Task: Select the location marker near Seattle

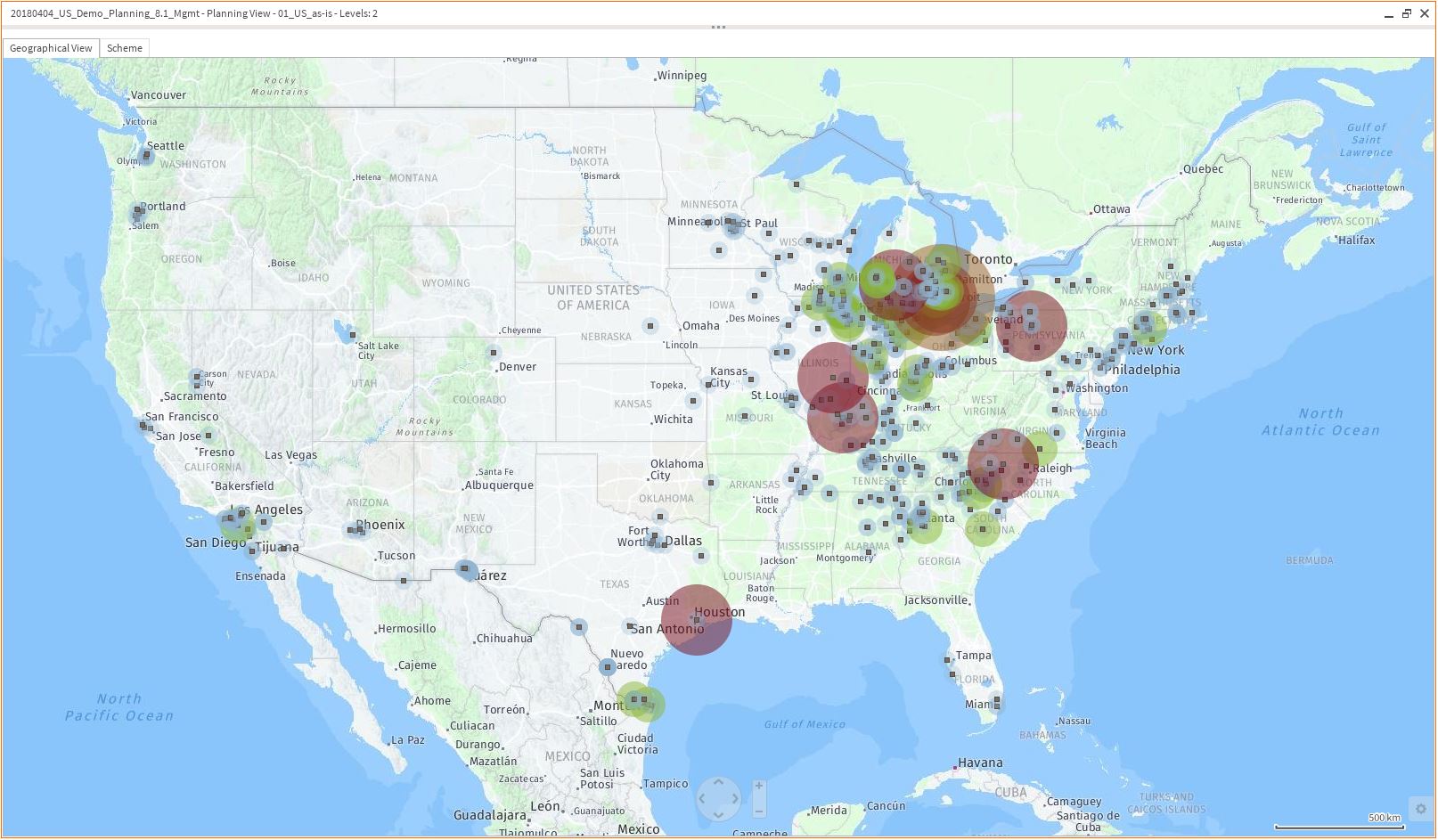Action: click(146, 158)
